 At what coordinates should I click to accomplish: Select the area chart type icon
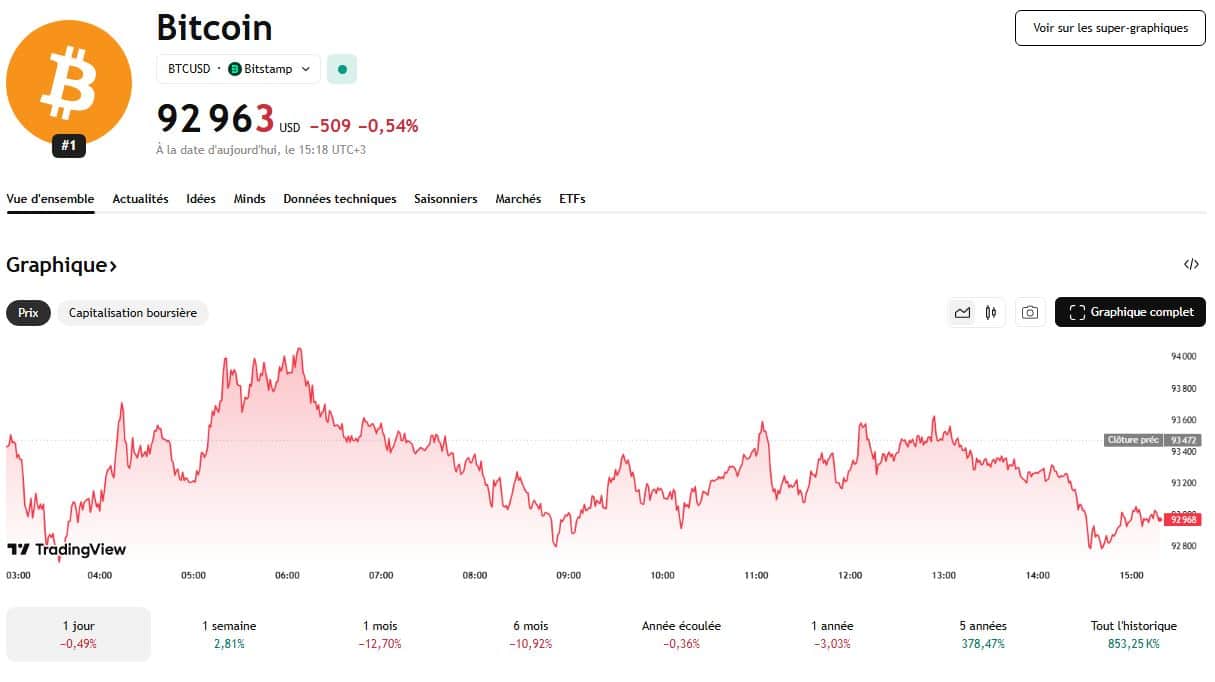click(x=962, y=312)
